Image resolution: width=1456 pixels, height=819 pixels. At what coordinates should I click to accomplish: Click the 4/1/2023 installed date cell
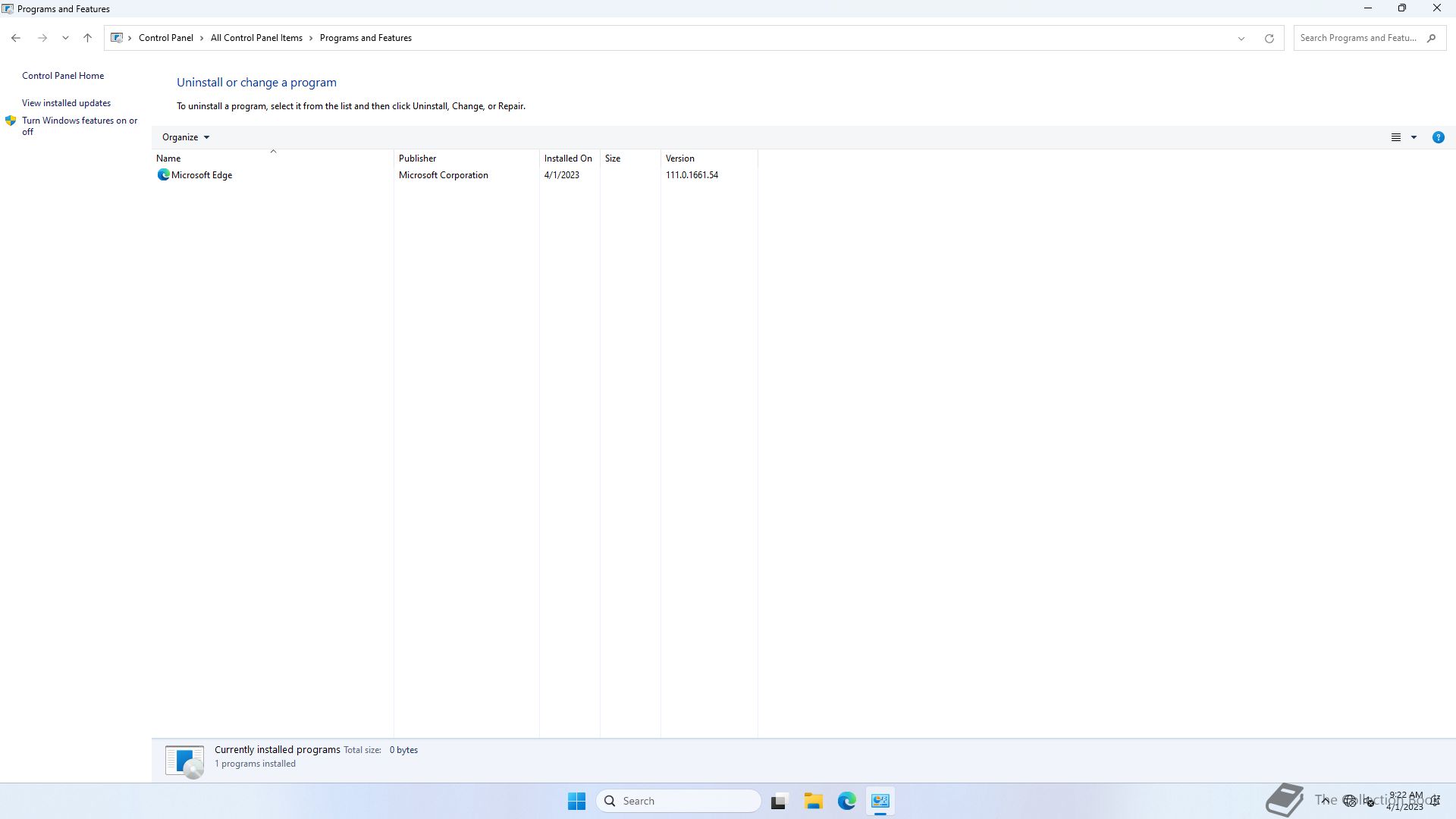(x=561, y=175)
